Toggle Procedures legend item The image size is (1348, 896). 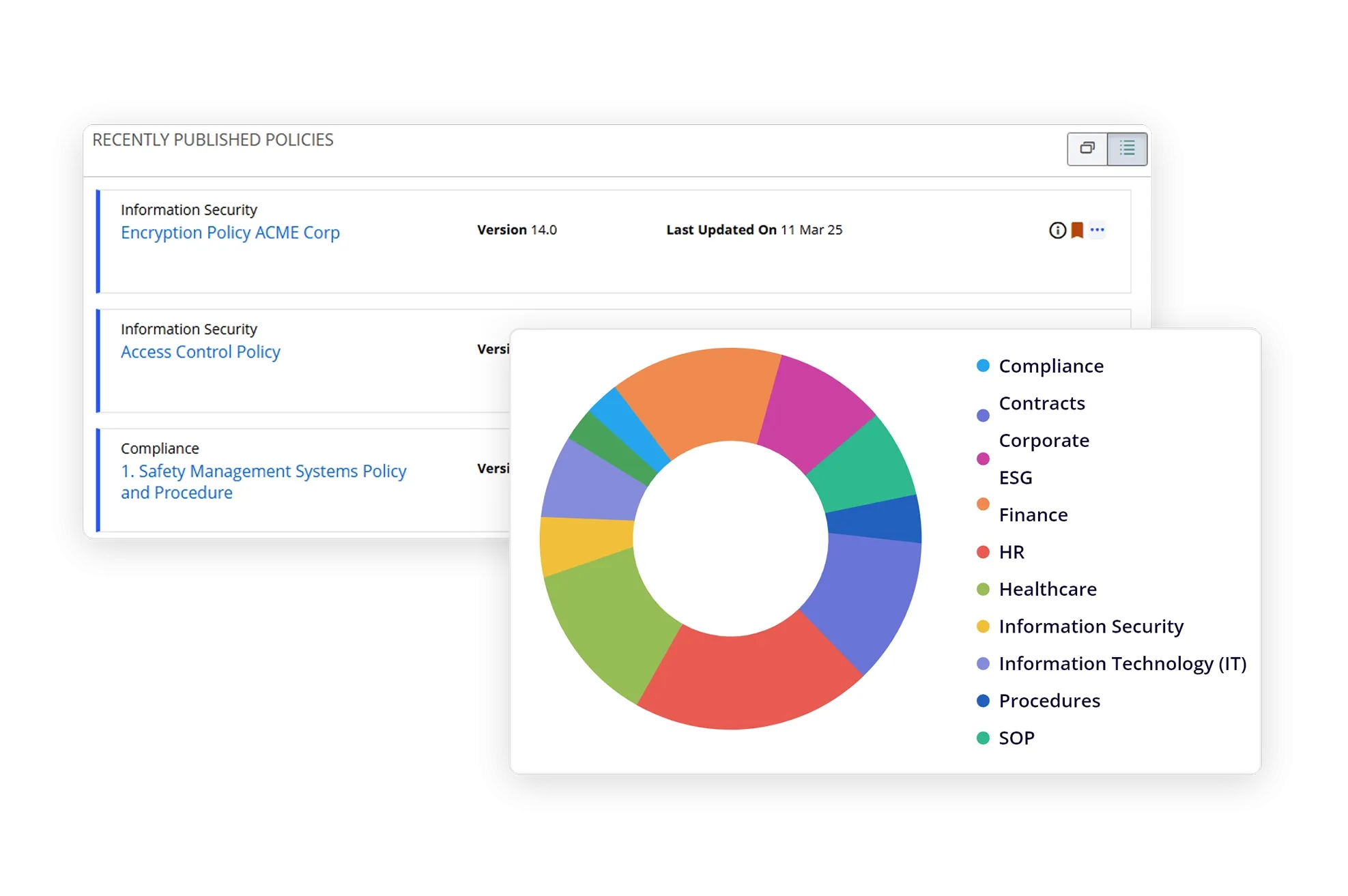[1049, 701]
